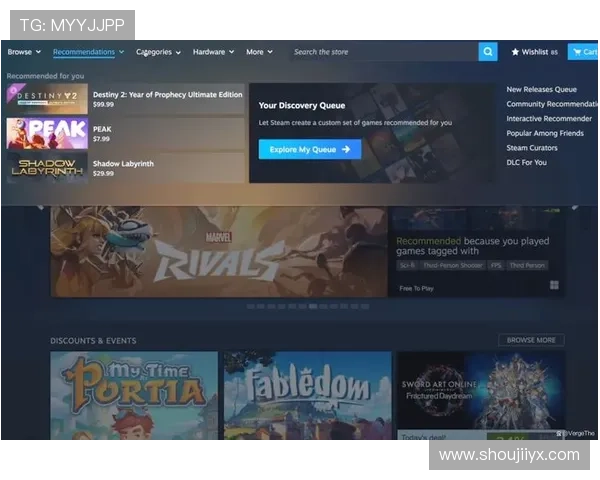
Task: Expand the Browse dropdown menu
Action: tap(23, 52)
